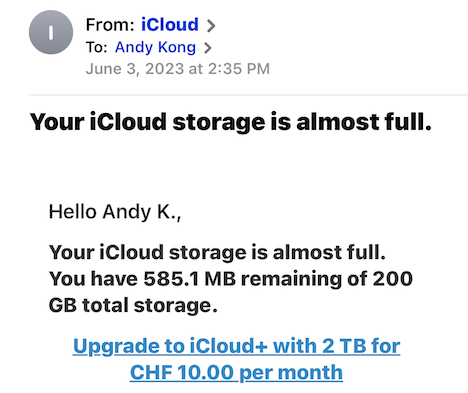Open the iCloud sender name
The width and height of the screenshot is (468, 393).
coord(170,25)
